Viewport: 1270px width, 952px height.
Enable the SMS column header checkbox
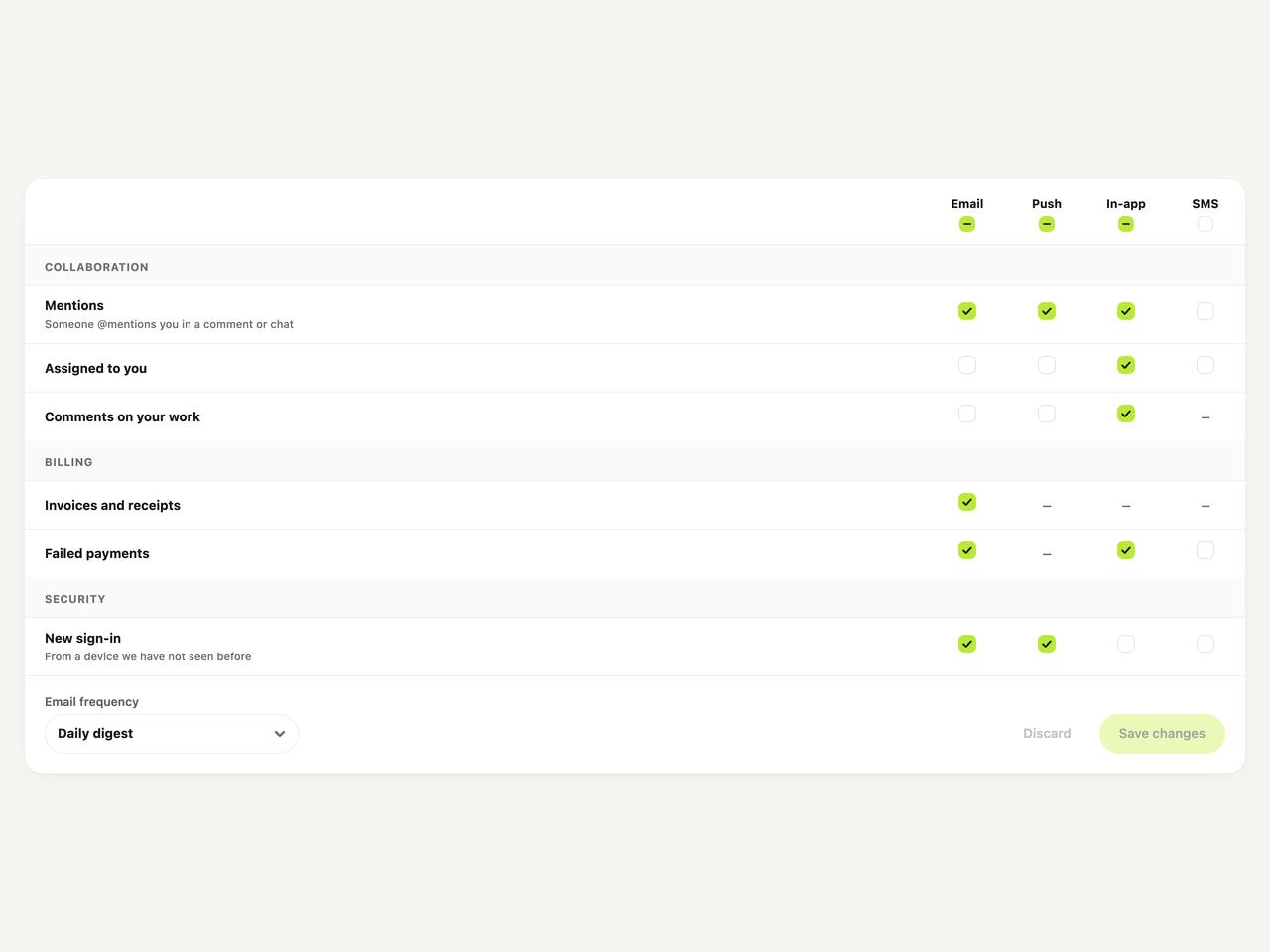click(1206, 224)
